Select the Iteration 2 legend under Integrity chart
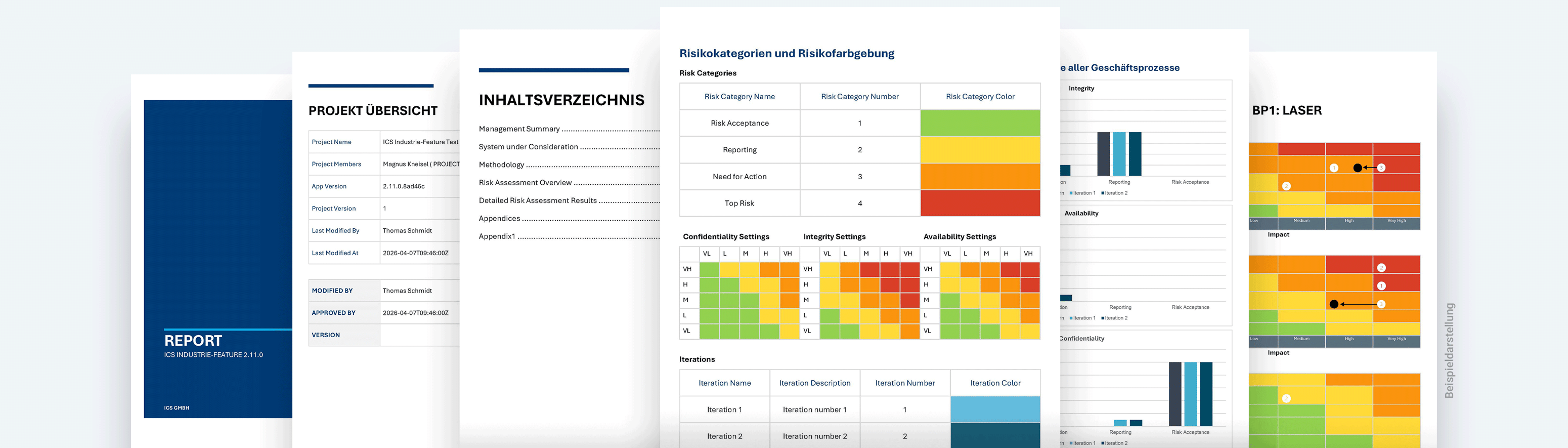This screenshot has width=1568, height=448. click(x=1114, y=193)
